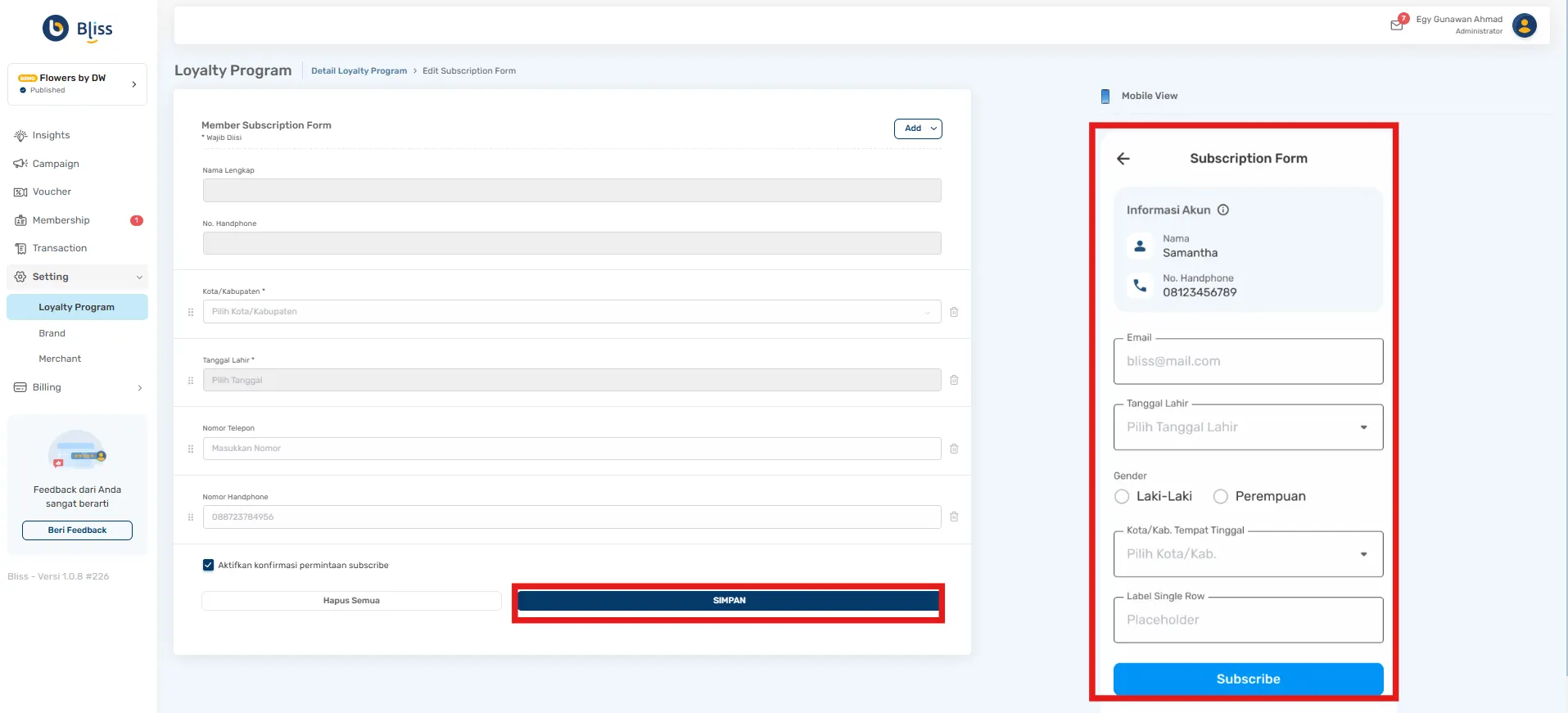Remove the Nomor Handphone field via trash icon
This screenshot has height=713, width=1568.
coord(954,517)
